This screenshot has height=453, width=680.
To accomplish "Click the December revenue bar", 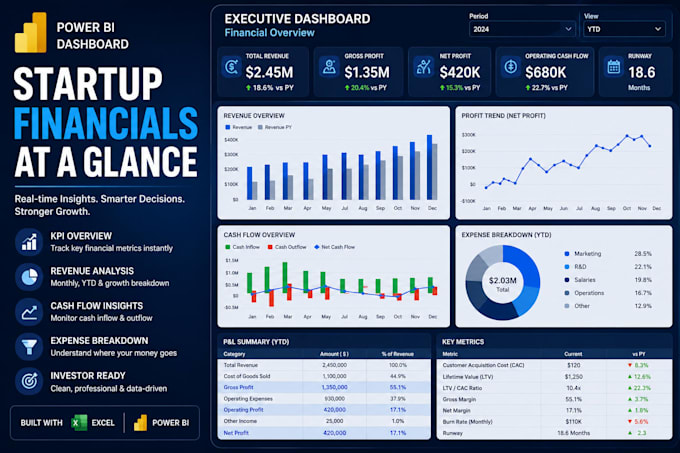I will coord(429,167).
